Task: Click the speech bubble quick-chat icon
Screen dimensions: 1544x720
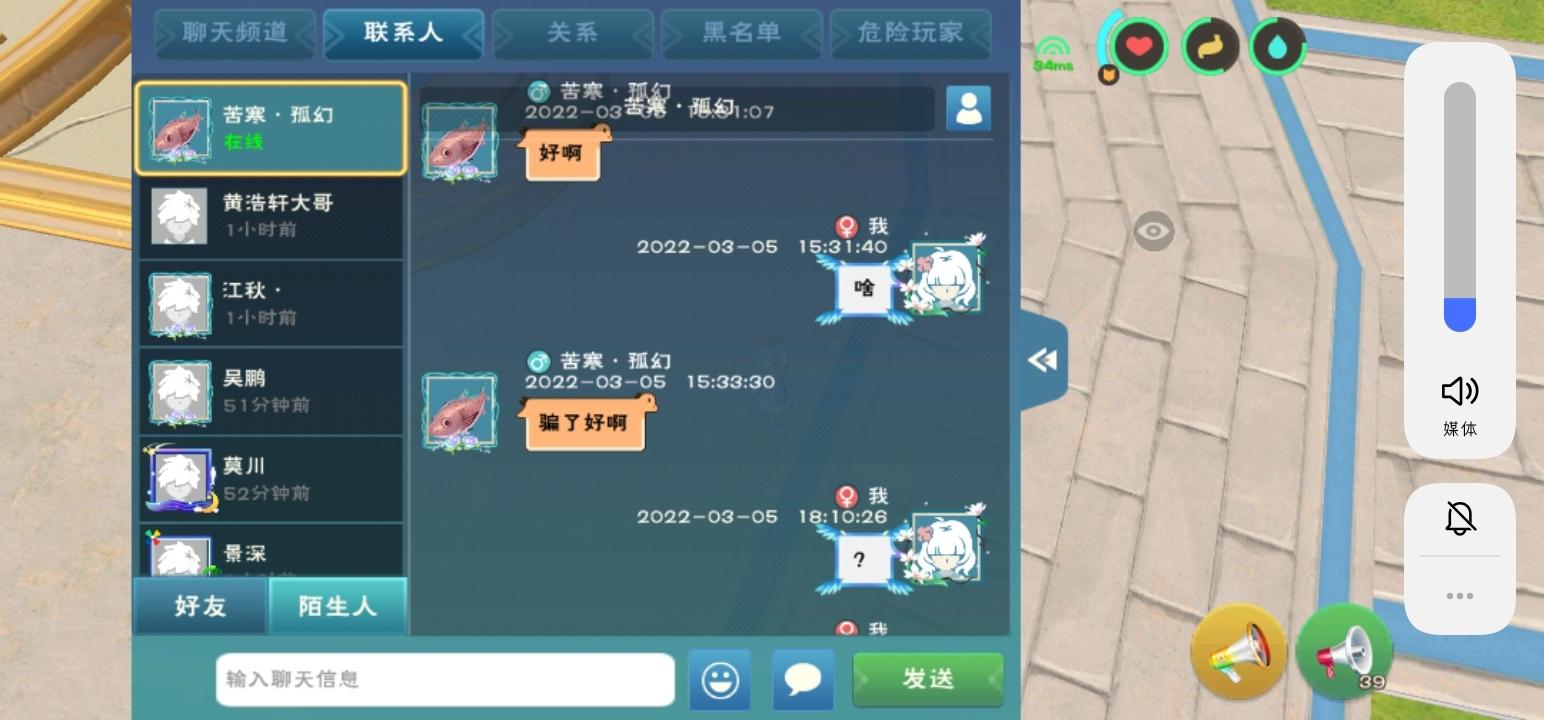Action: (x=803, y=680)
